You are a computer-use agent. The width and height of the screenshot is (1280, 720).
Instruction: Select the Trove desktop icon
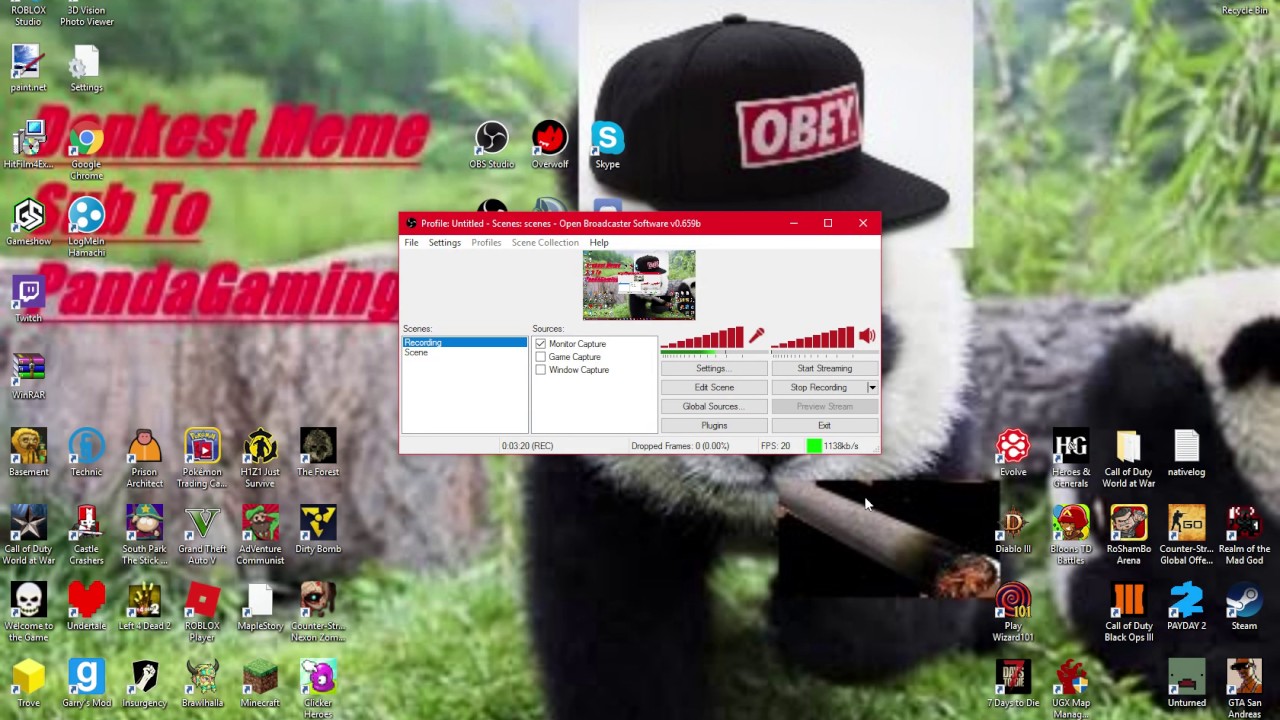click(28, 684)
